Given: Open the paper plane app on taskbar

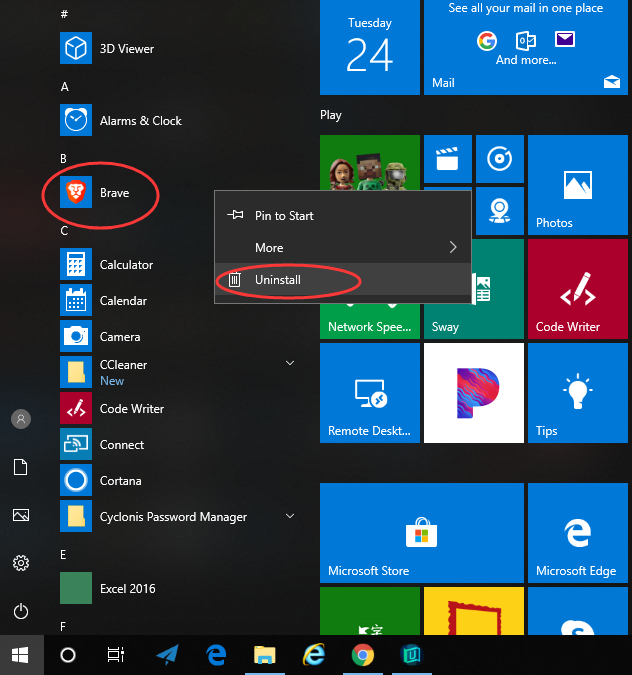Looking at the screenshot, I should (167, 655).
